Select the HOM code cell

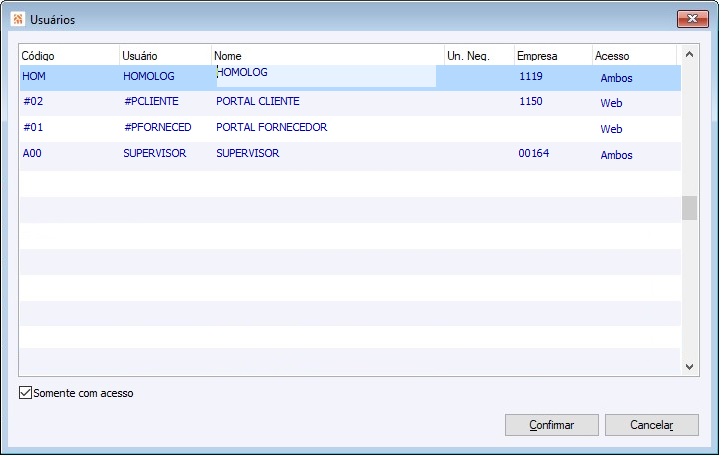tap(34, 76)
